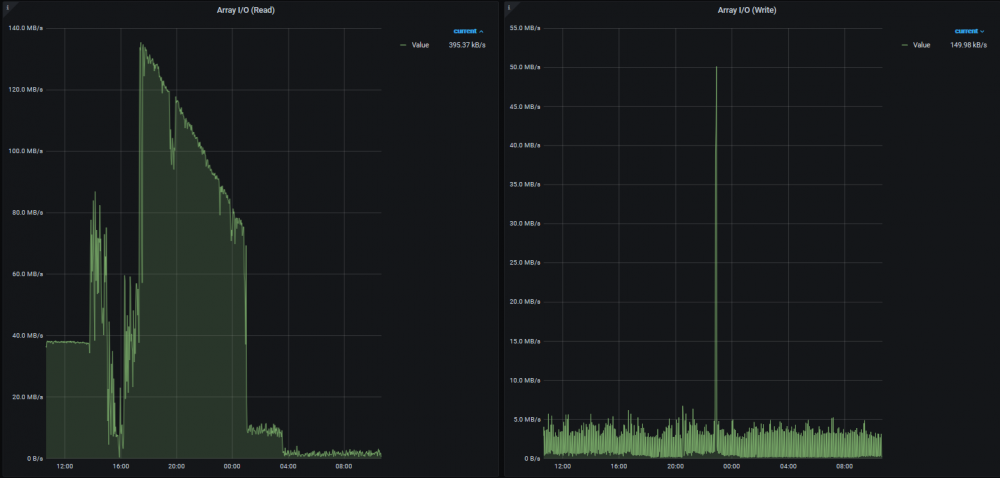This screenshot has height=478, width=1000.
Task: Click the 120.0 MB/s axis label in Read graph
Action: pyautogui.click(x=26, y=90)
